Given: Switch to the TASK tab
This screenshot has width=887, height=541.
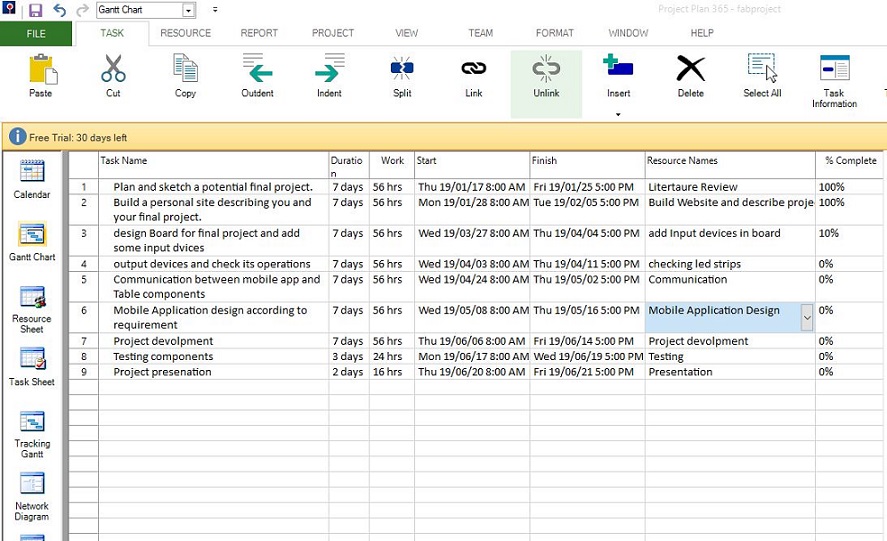Looking at the screenshot, I should coord(112,33).
